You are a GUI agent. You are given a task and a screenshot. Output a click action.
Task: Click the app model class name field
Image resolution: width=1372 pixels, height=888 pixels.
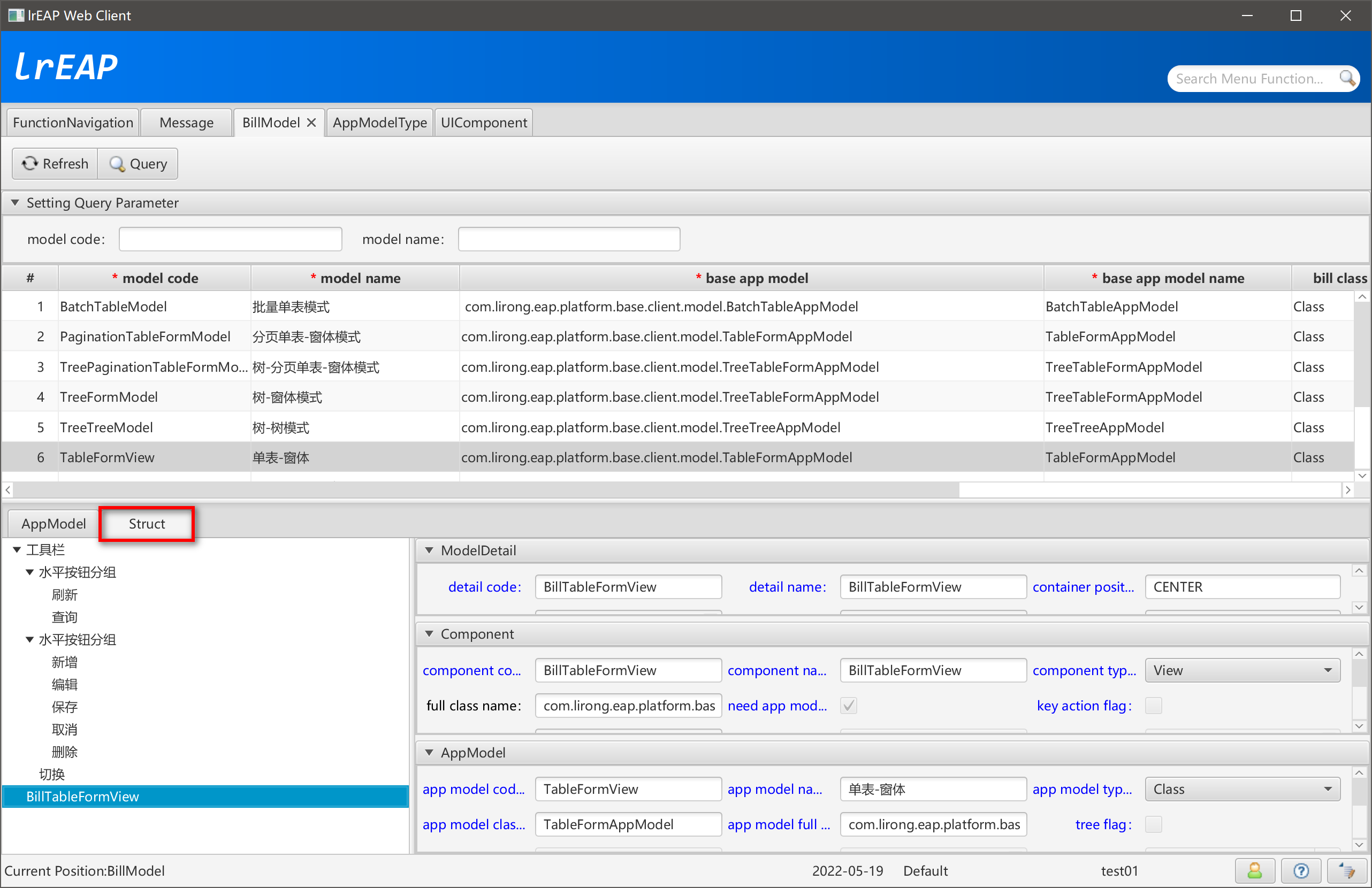tap(628, 824)
